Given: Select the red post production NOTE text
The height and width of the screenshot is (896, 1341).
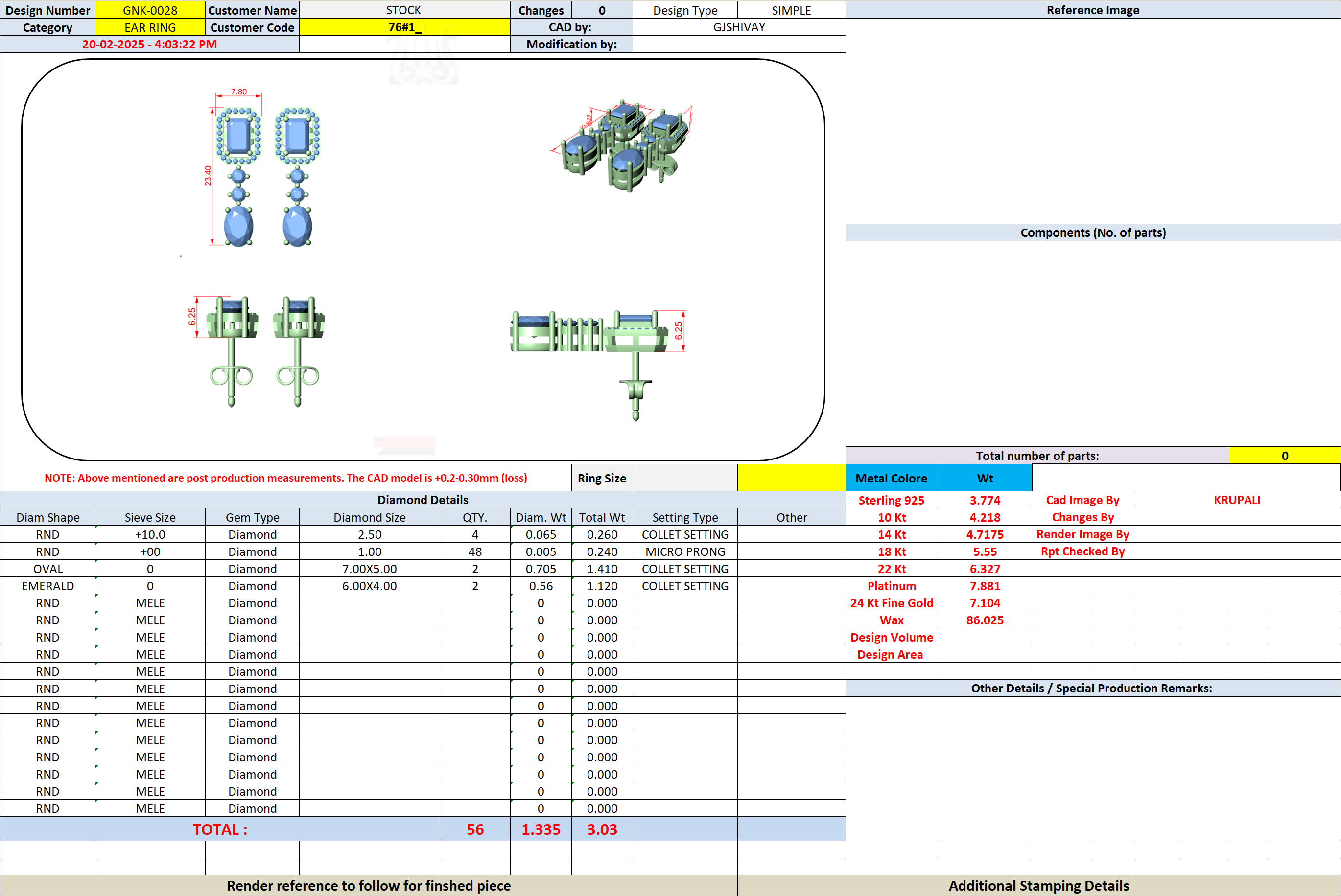Looking at the screenshot, I should tap(286, 478).
